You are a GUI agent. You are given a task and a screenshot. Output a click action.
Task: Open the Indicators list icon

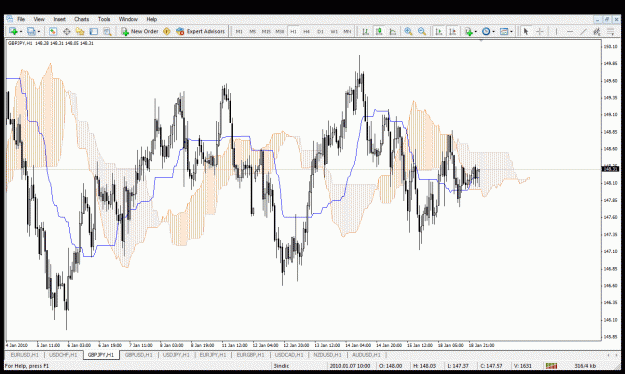468,31
